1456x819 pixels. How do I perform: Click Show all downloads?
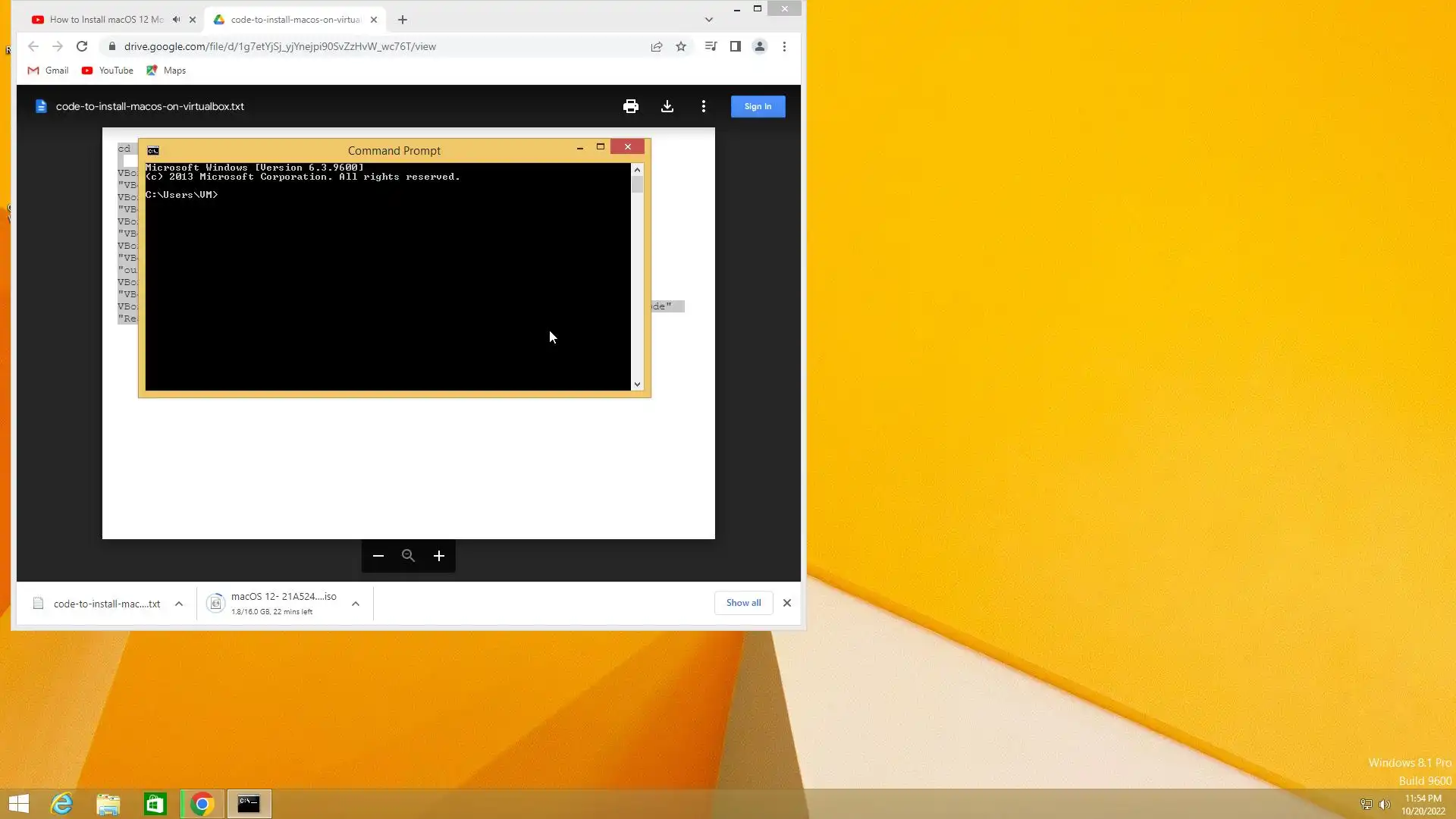click(743, 603)
